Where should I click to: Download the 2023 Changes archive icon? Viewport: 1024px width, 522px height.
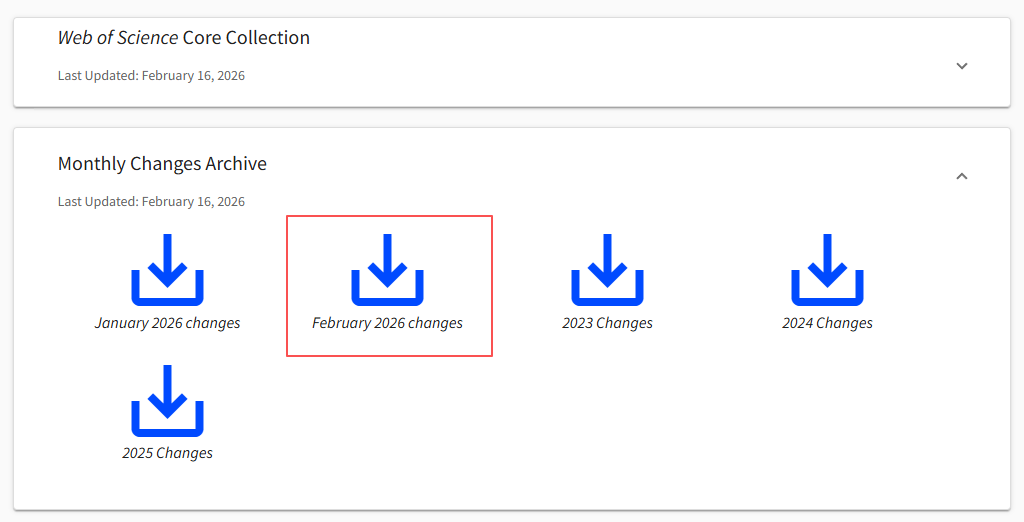coord(607,270)
